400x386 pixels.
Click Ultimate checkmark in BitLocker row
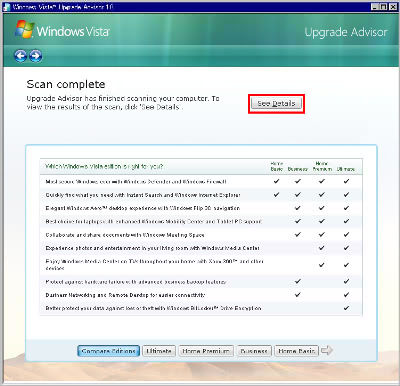point(346,308)
